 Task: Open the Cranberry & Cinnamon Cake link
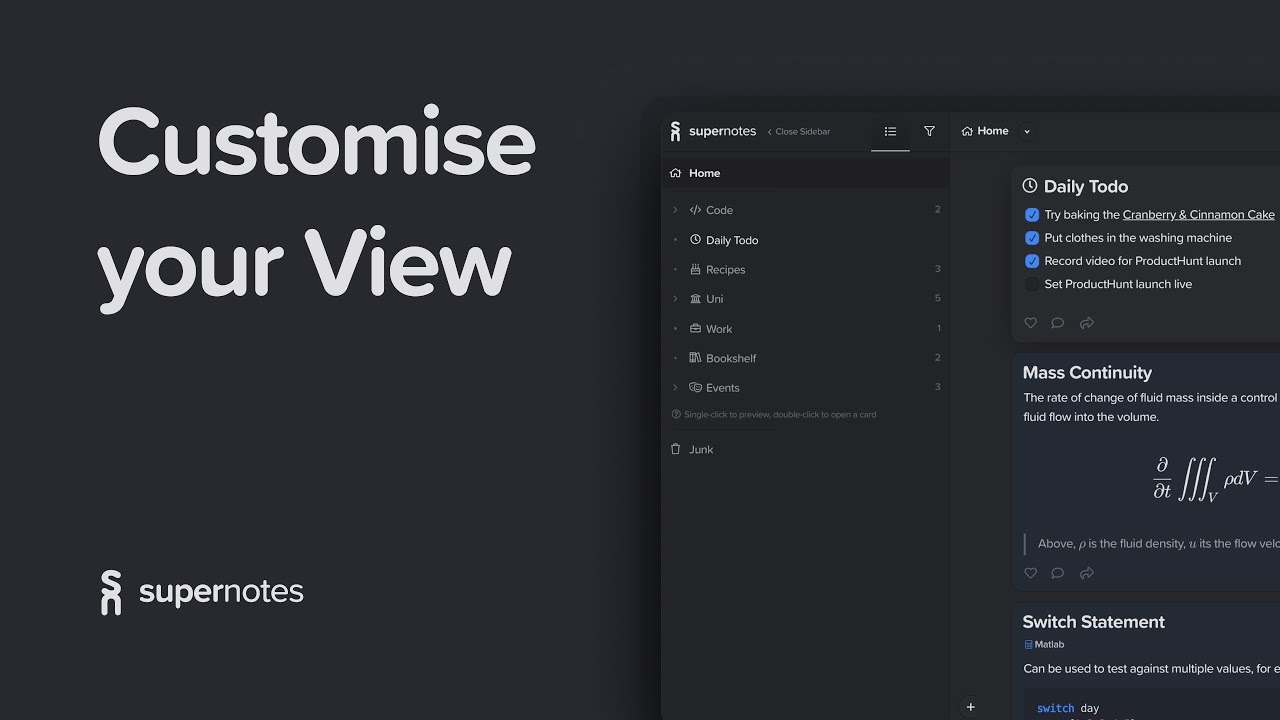click(x=1198, y=215)
